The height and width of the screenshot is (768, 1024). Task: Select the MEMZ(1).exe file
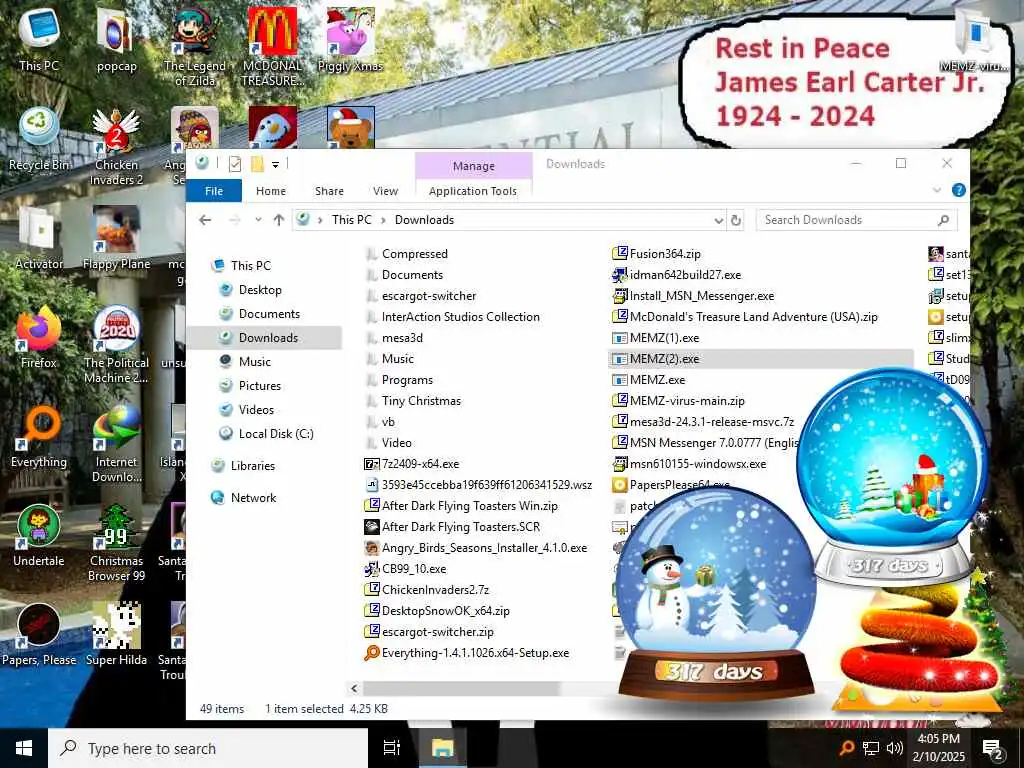click(664, 338)
